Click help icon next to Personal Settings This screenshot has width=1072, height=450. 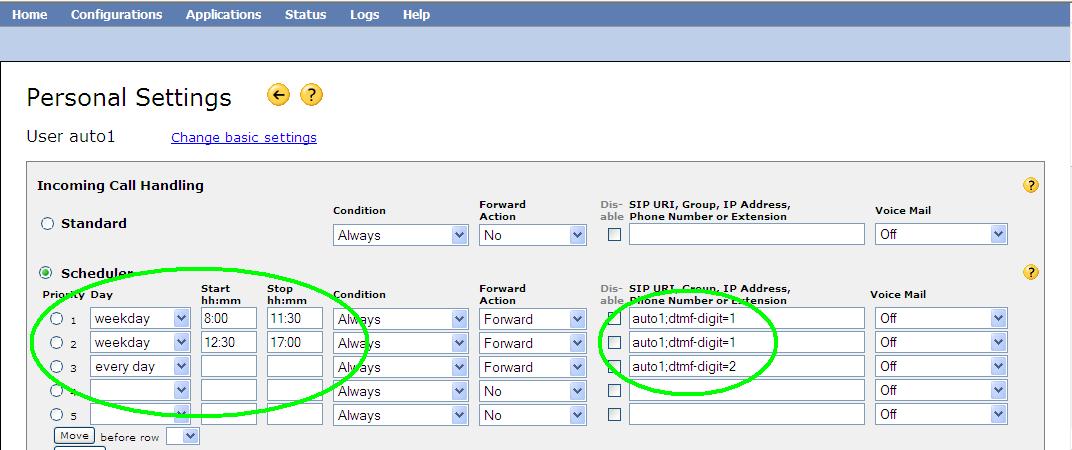[311, 95]
